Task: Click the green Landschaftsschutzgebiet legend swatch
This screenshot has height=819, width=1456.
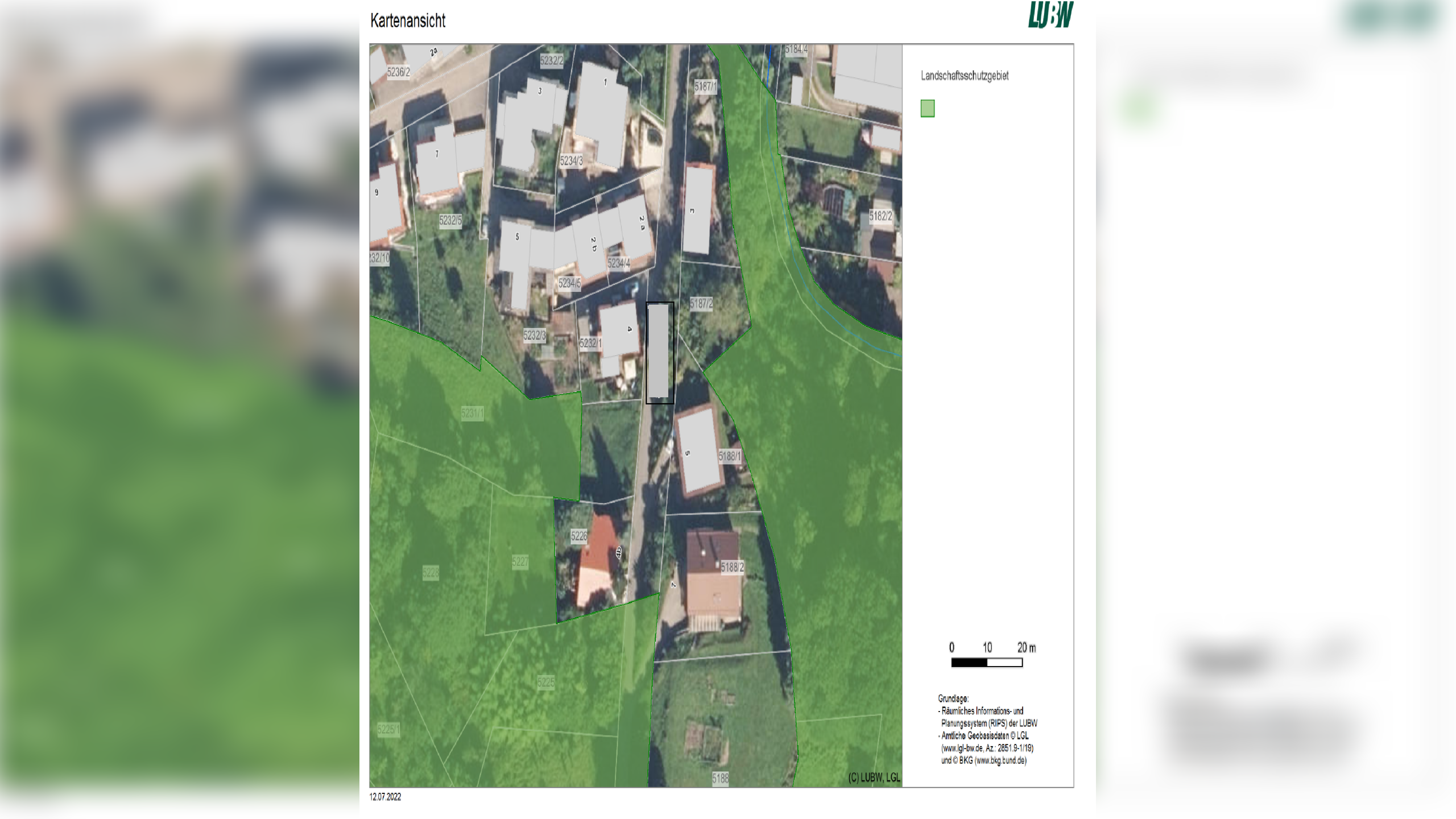Action: (927, 108)
